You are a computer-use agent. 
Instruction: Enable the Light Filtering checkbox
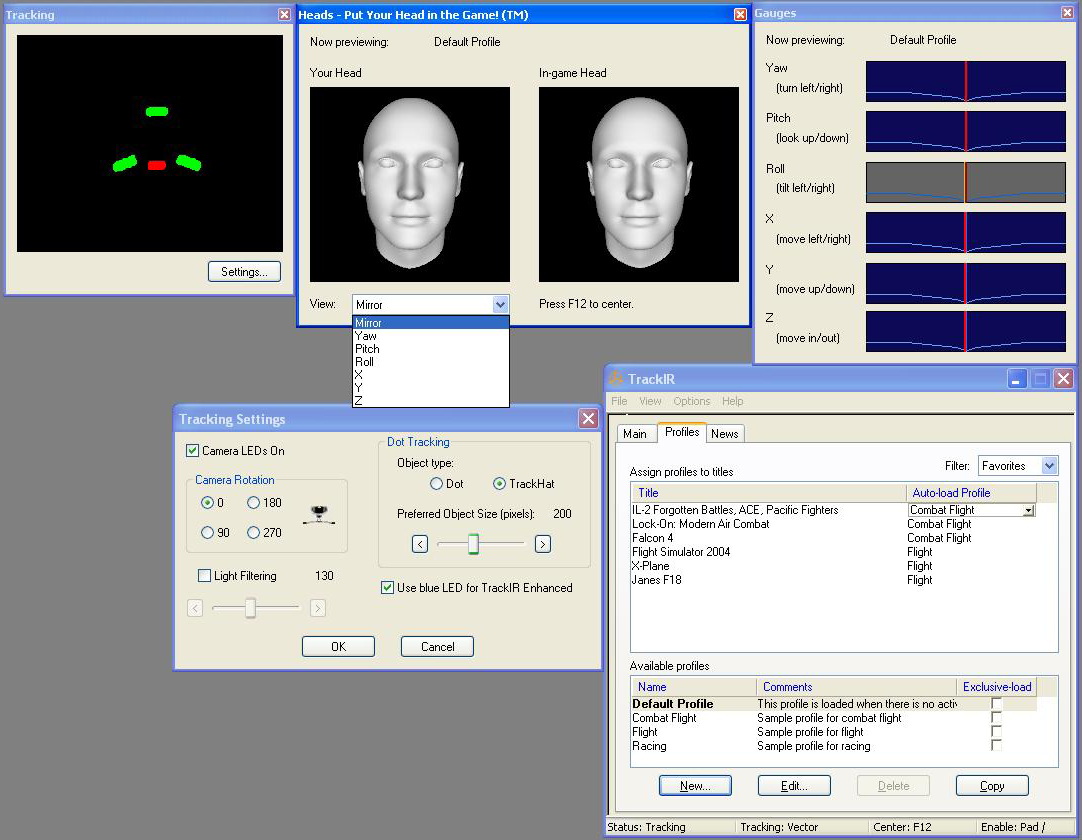coord(204,576)
